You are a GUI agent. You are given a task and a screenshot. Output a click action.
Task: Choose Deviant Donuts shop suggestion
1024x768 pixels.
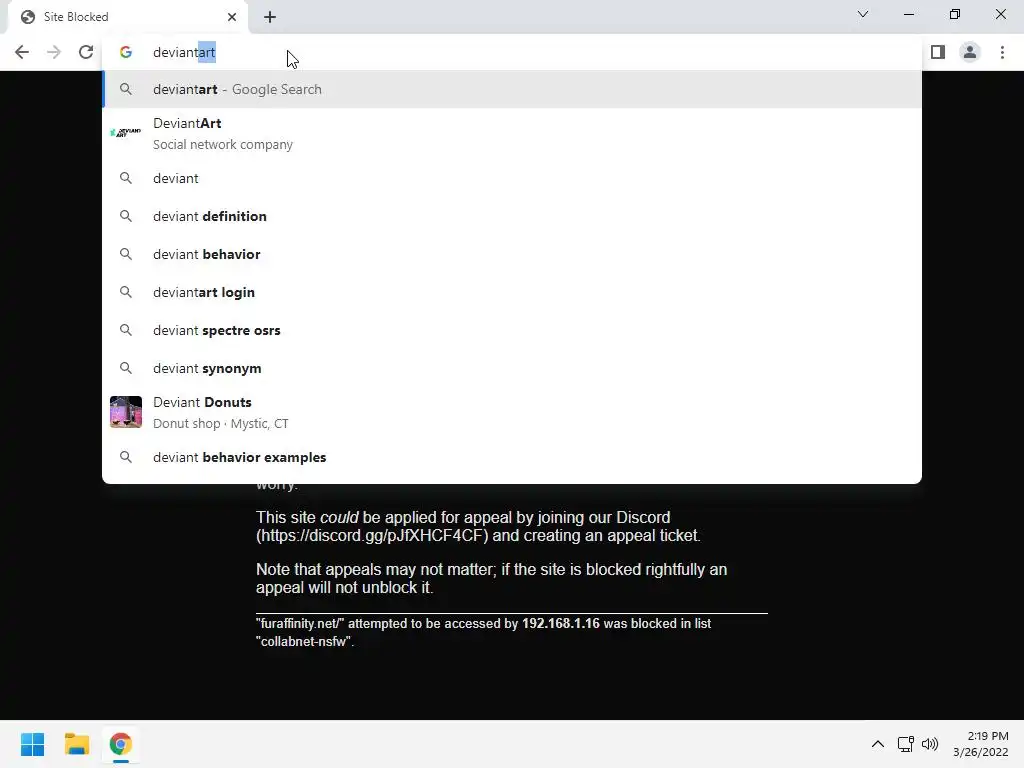pyautogui.click(x=512, y=412)
